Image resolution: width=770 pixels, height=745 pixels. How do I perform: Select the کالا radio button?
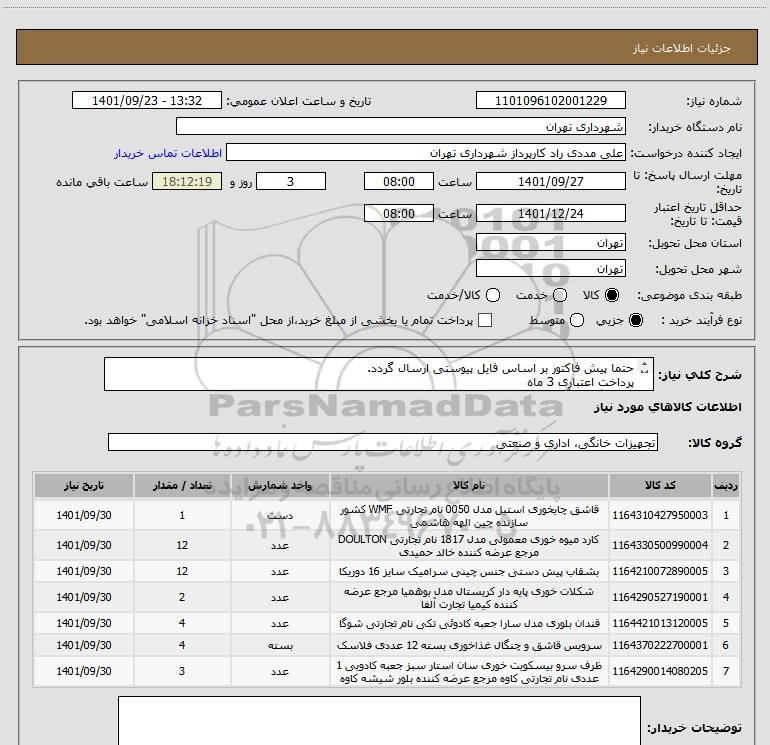click(612, 295)
